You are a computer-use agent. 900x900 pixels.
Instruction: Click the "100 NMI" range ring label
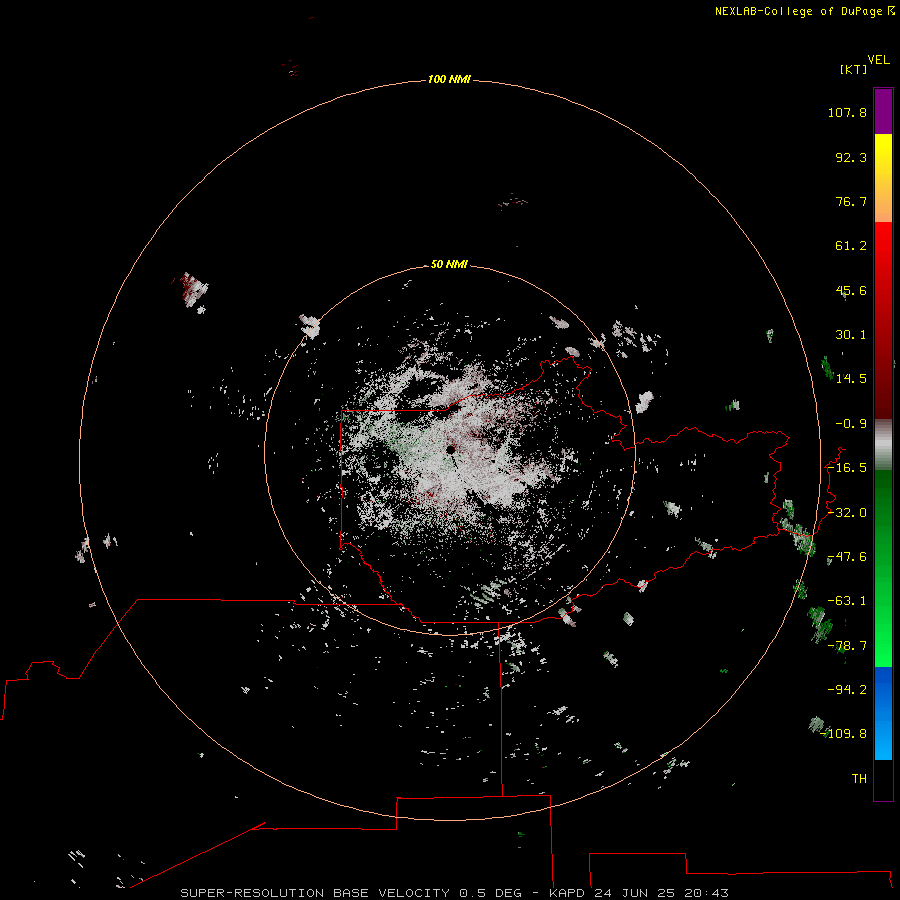click(449, 79)
